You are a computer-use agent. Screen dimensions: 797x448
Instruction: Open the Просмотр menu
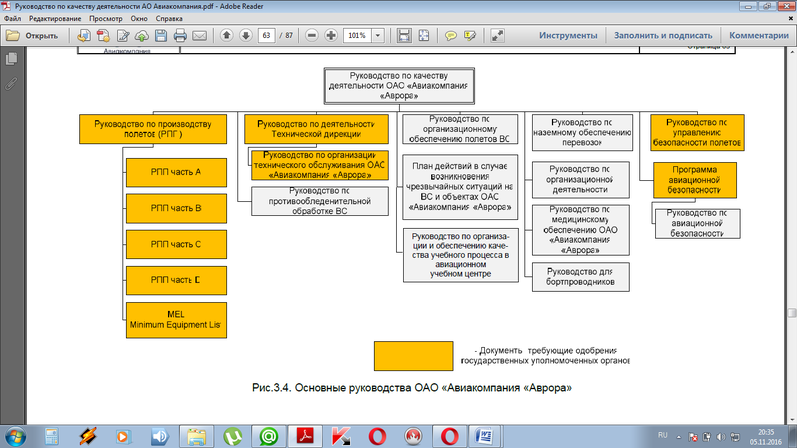[106, 18]
